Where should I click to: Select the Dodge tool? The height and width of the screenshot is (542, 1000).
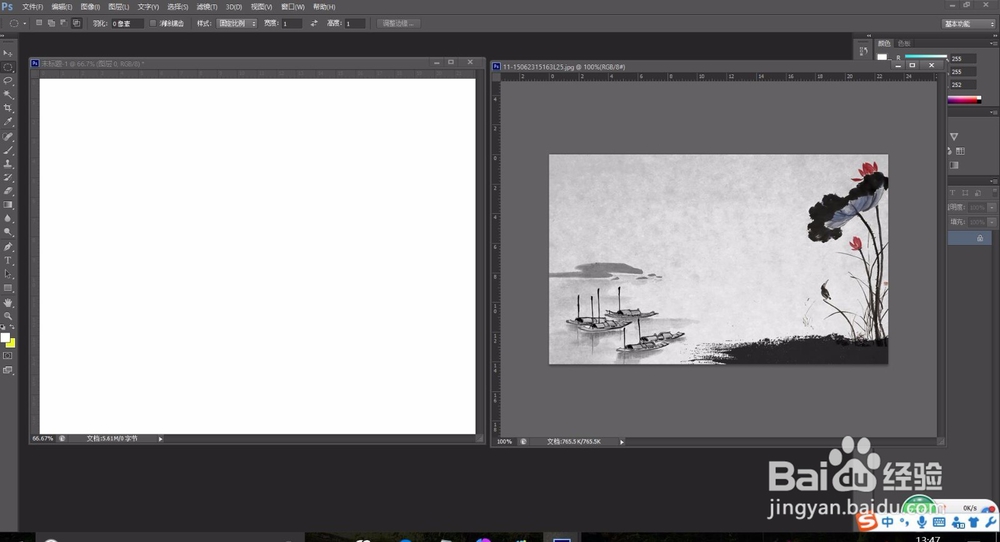click(x=8, y=233)
